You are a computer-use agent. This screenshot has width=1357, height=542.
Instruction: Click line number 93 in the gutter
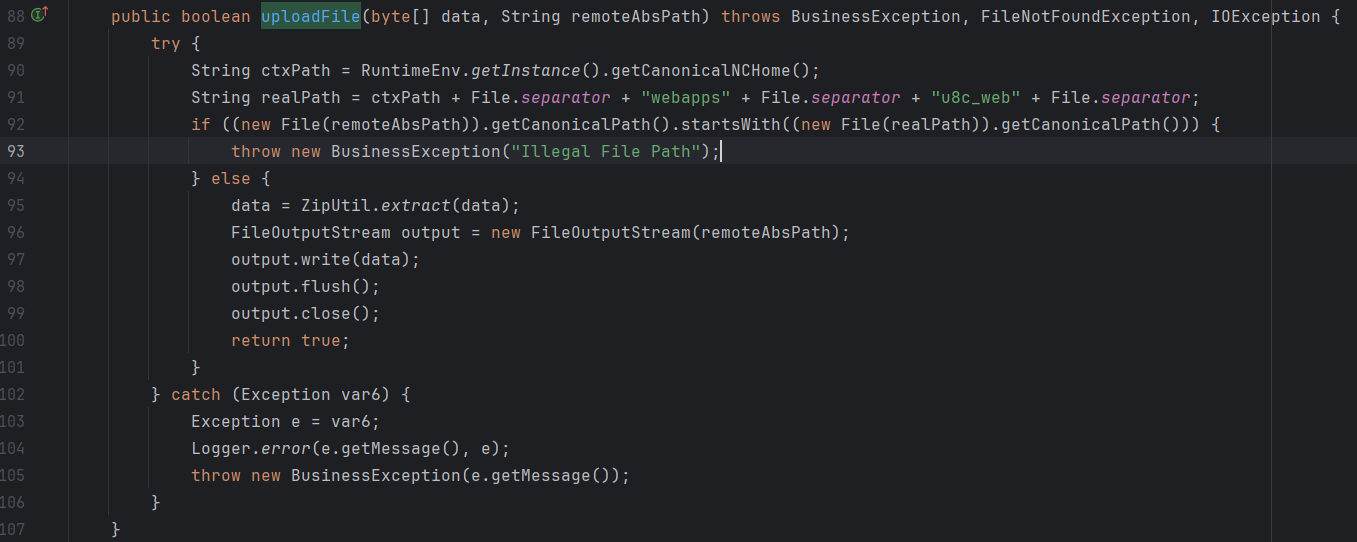point(16,151)
